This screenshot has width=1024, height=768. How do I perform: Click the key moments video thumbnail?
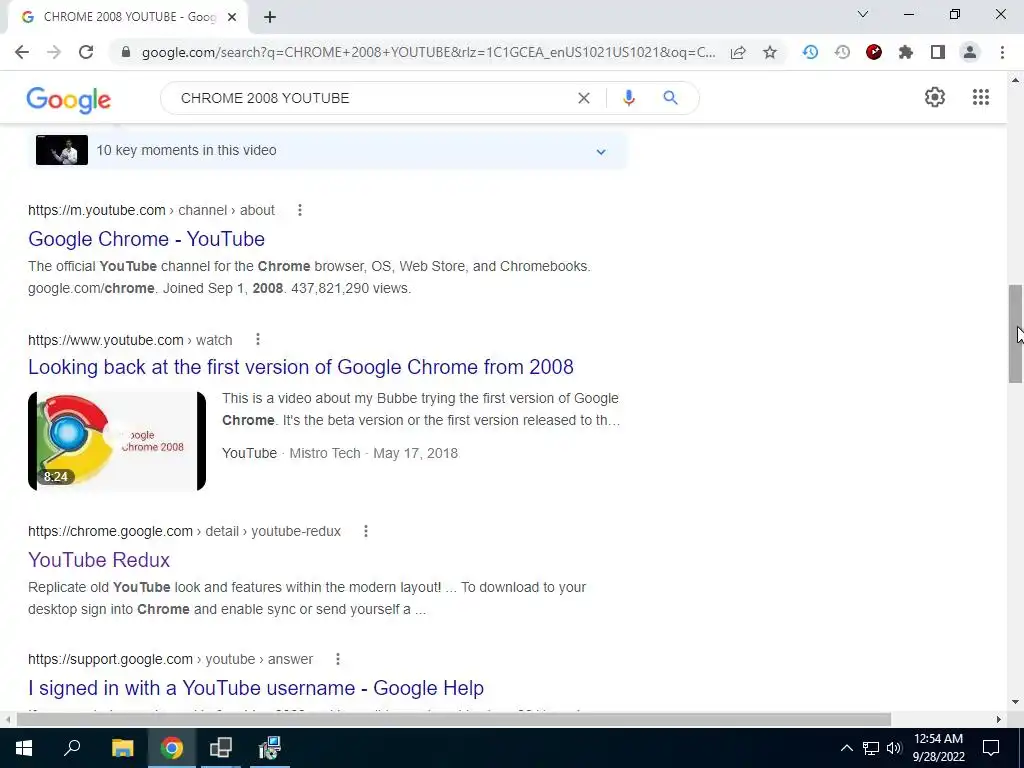point(61,150)
